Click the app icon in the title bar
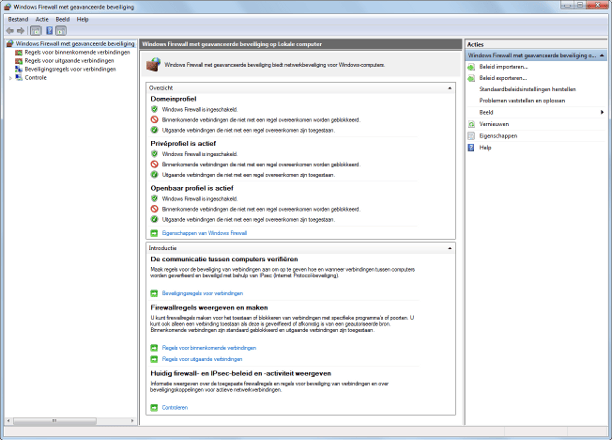Image resolution: width=612 pixels, height=440 pixels. pyautogui.click(x=7, y=7)
